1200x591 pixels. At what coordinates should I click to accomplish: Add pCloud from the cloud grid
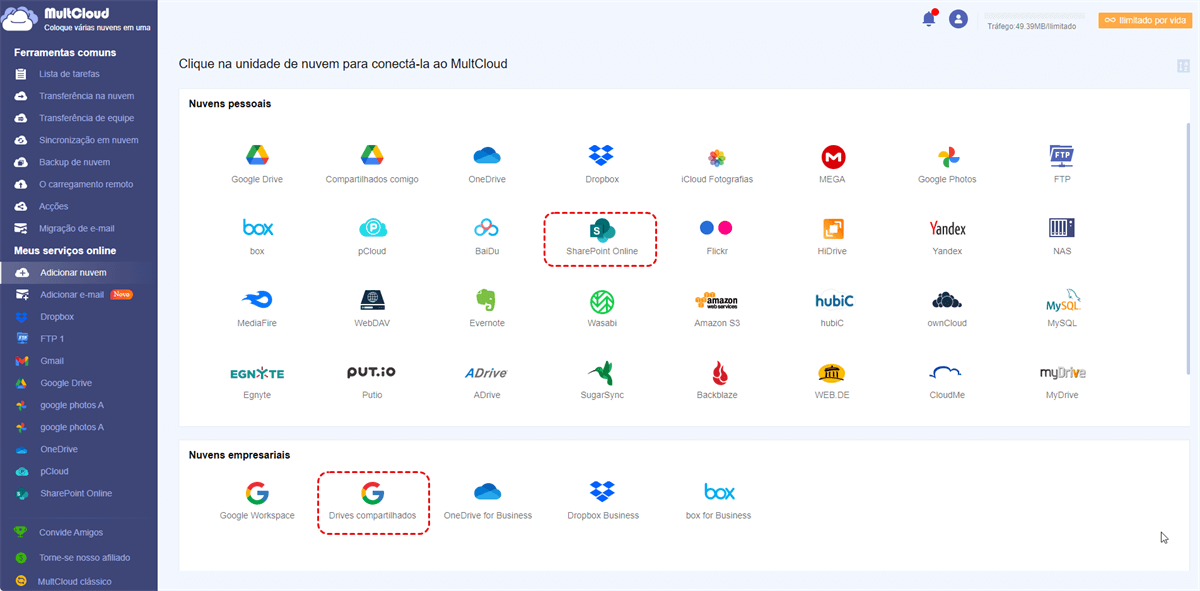pyautogui.click(x=372, y=236)
